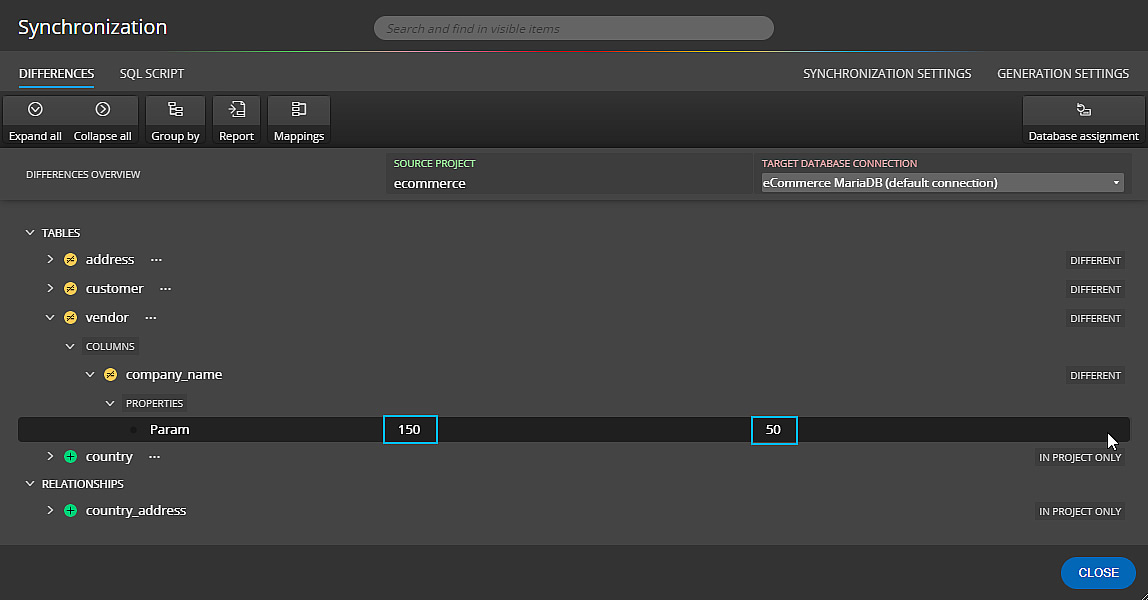
Task: Collapse the TABLES tree section
Action: point(29,232)
